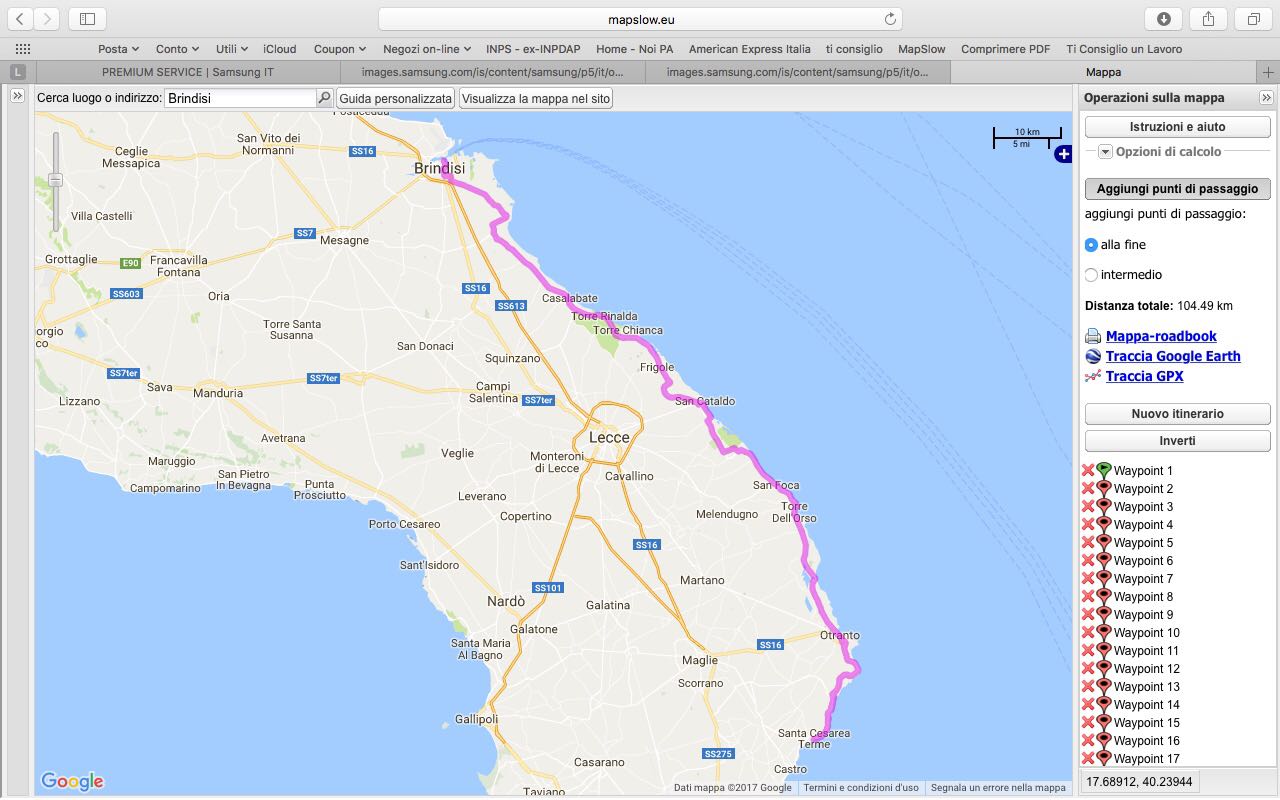Screen dimensions: 1280x800
Task: Switch to third images.samsung.com tab
Action: pyautogui.click(x=798, y=72)
